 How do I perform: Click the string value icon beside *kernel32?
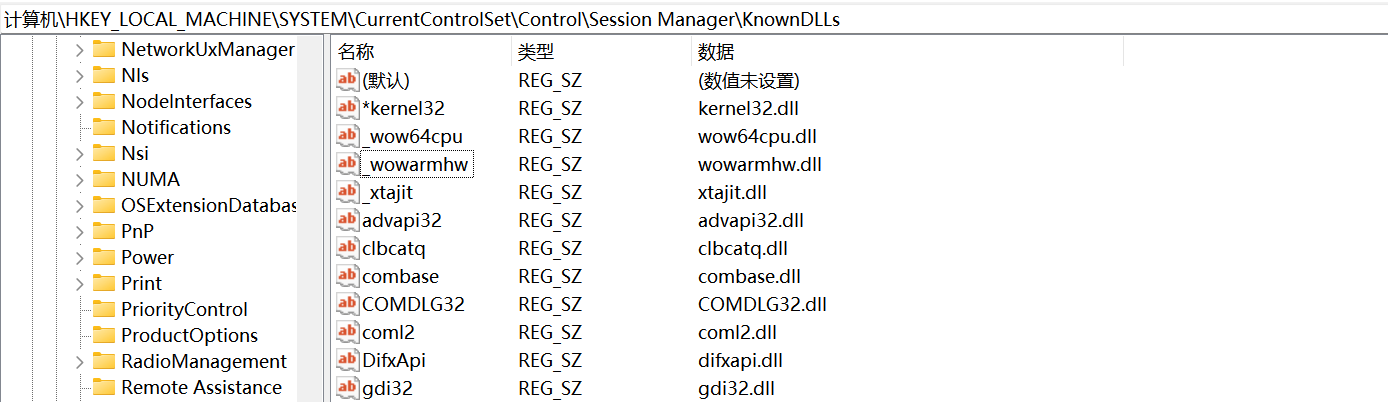coord(348,108)
